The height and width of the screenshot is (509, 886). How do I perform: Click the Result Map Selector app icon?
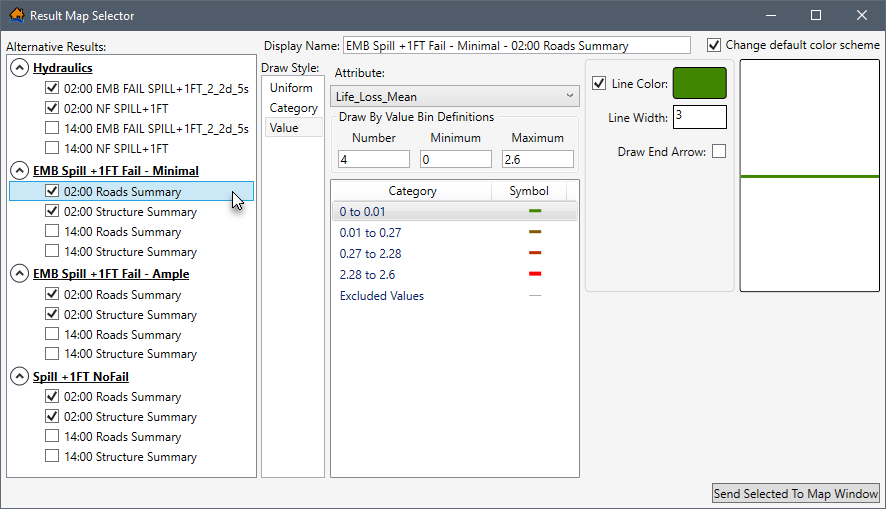(17, 15)
